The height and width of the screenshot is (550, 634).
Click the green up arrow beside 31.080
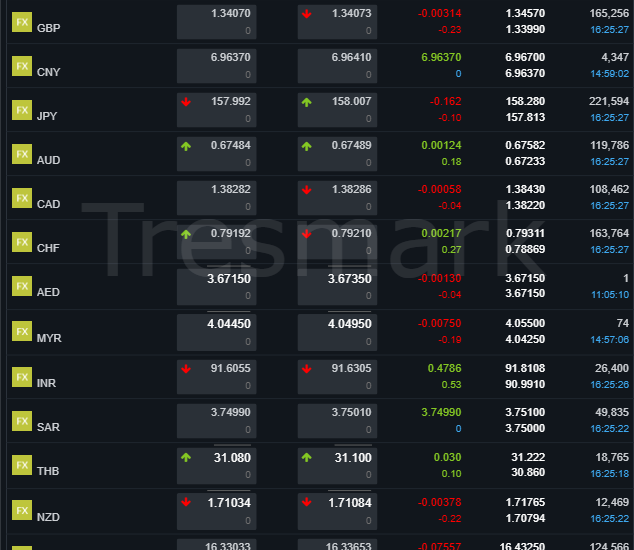(x=186, y=457)
